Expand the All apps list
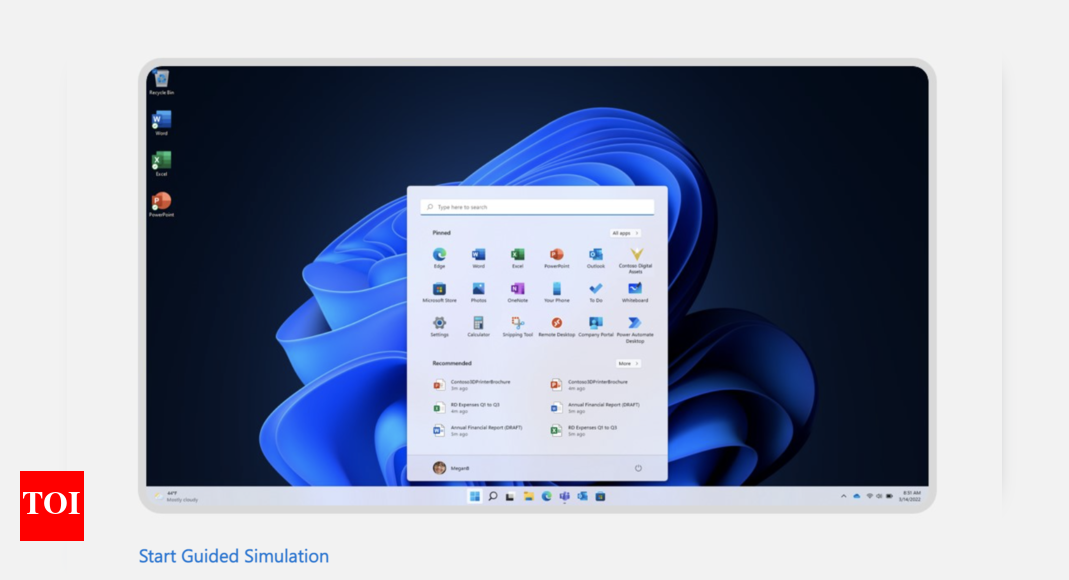The image size is (1069, 580). tap(625, 233)
